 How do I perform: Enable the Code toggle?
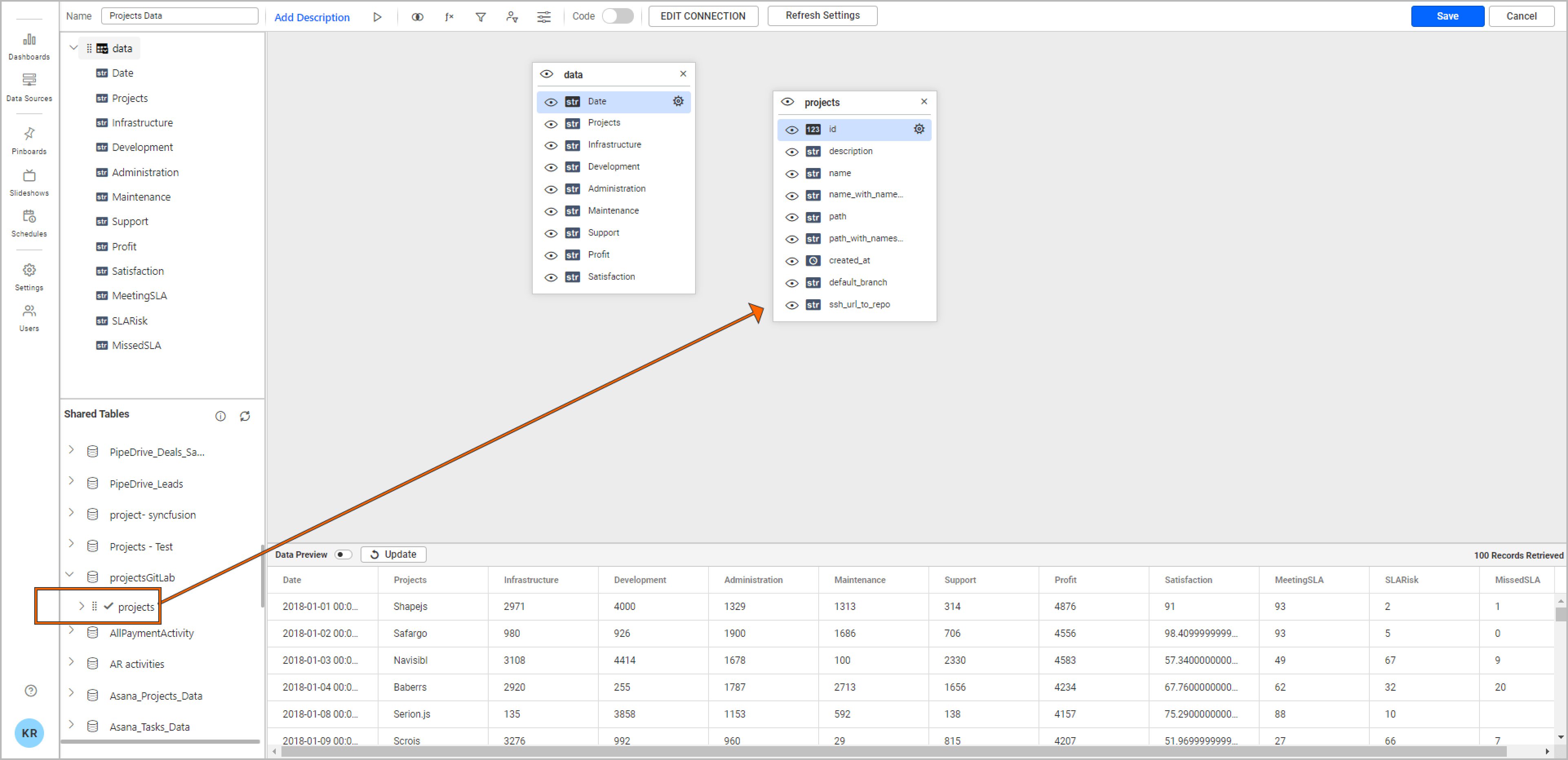coord(618,16)
